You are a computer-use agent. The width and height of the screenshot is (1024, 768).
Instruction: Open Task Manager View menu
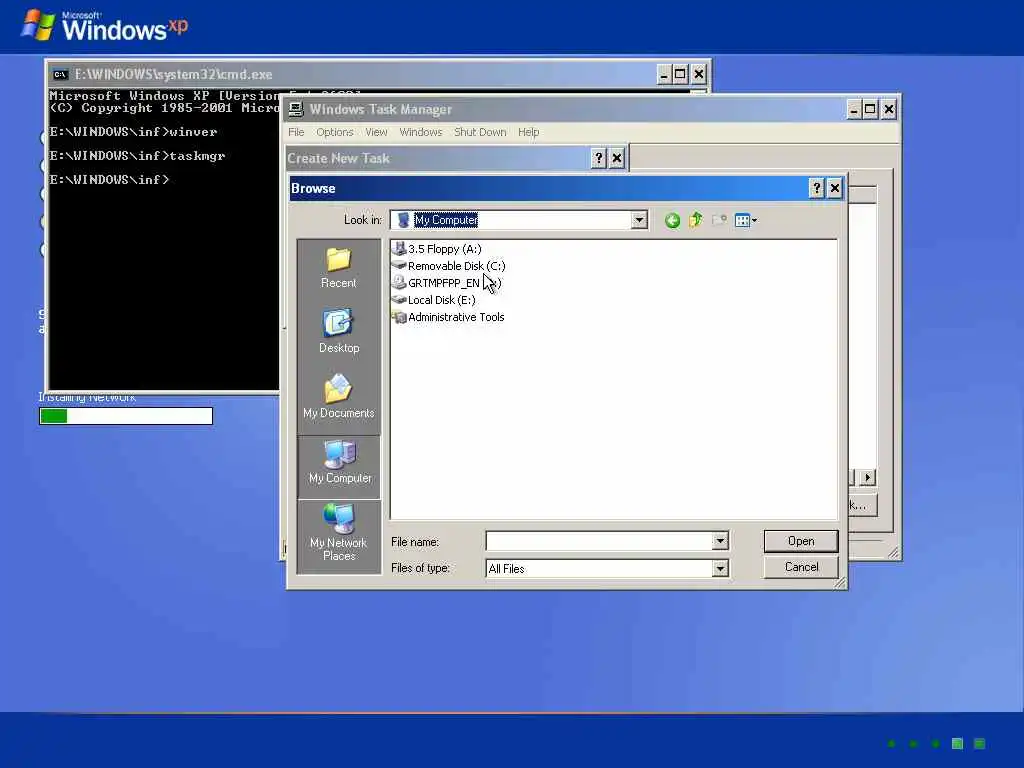click(376, 132)
